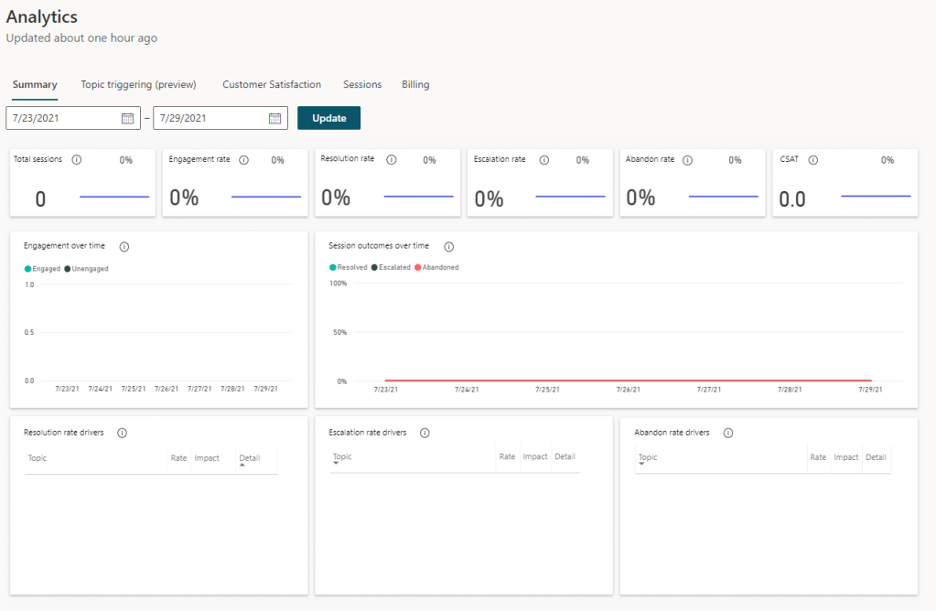The width and height of the screenshot is (936, 612).
Task: Open the end date calendar picker icon
Action: [275, 118]
